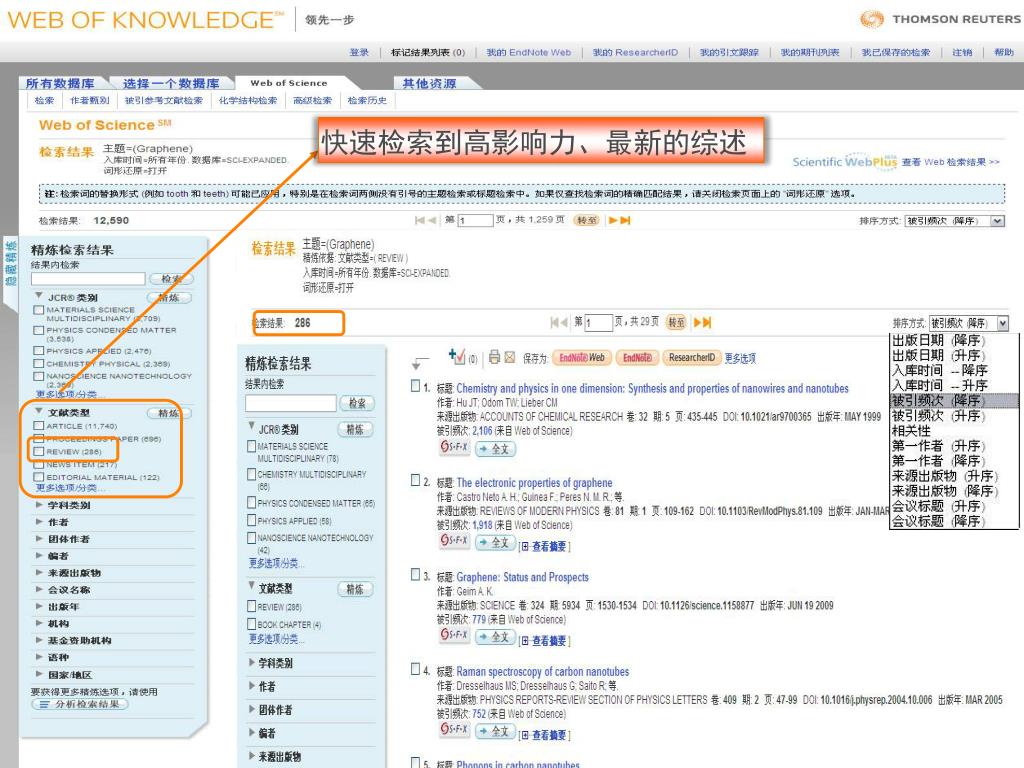
Task: Go to last page of 1,259 pages
Action: 626,221
